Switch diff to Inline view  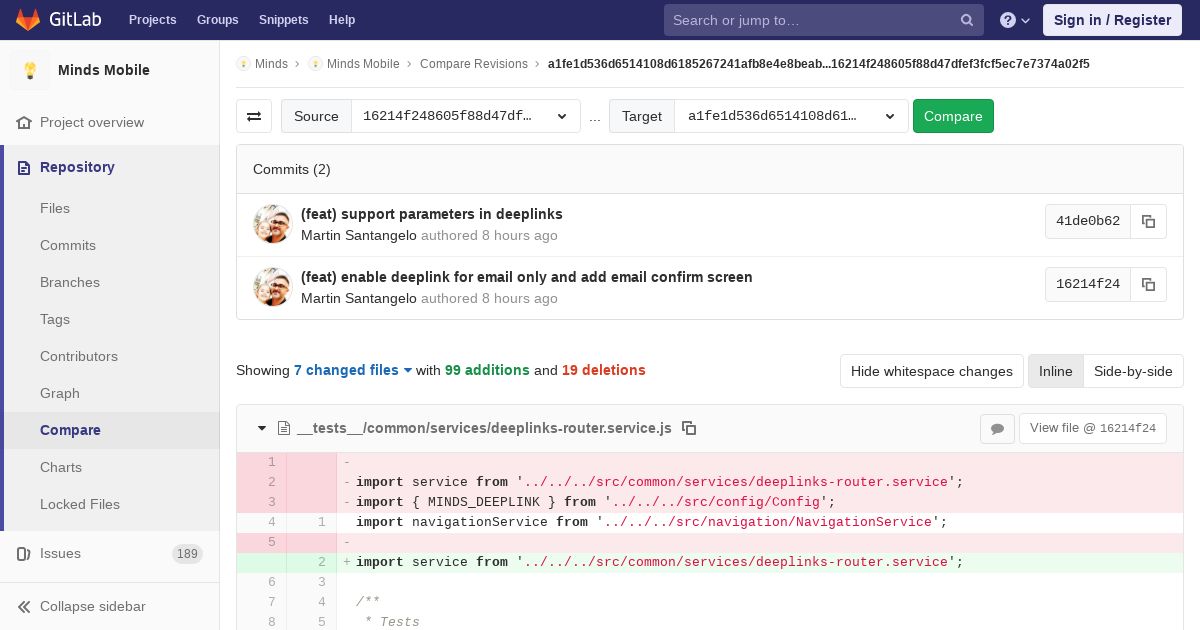tap(1055, 371)
